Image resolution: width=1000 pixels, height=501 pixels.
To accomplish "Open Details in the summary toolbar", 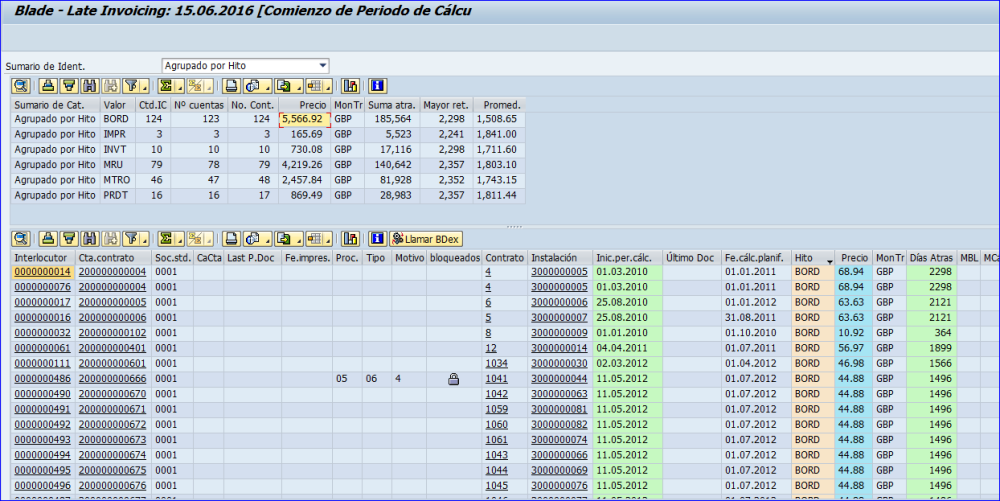I will point(21,86).
